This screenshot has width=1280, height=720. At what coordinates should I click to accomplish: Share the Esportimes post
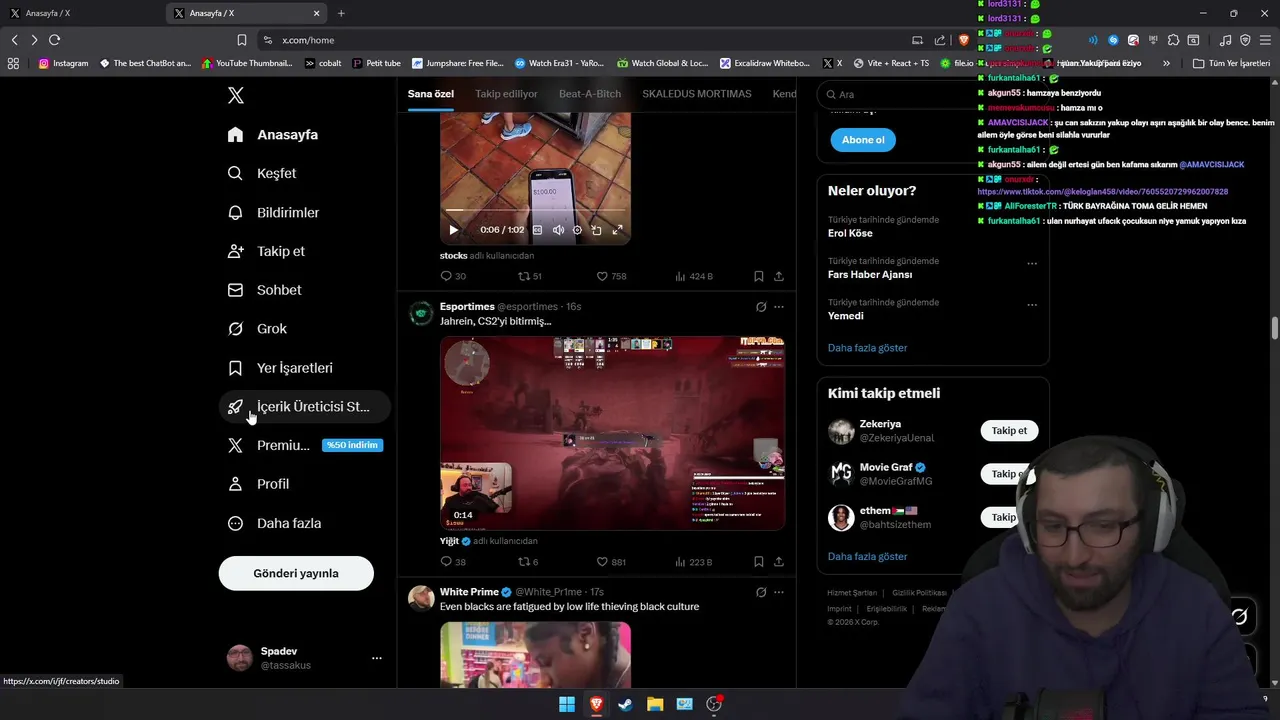tap(779, 562)
